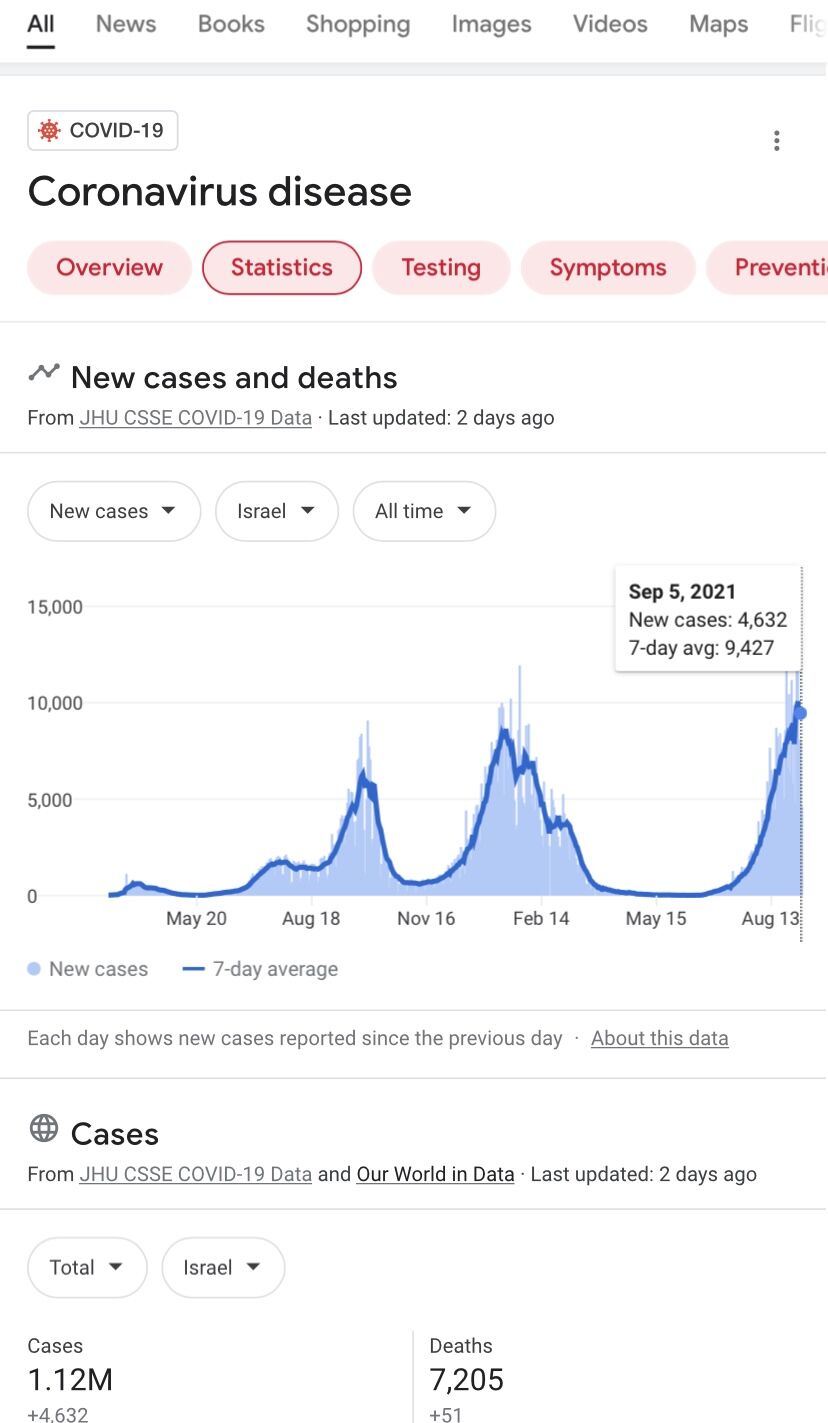Image resolution: width=828 pixels, height=1423 pixels.
Task: Click the trend line icon beside New cases and deaths
Action: click(44, 372)
